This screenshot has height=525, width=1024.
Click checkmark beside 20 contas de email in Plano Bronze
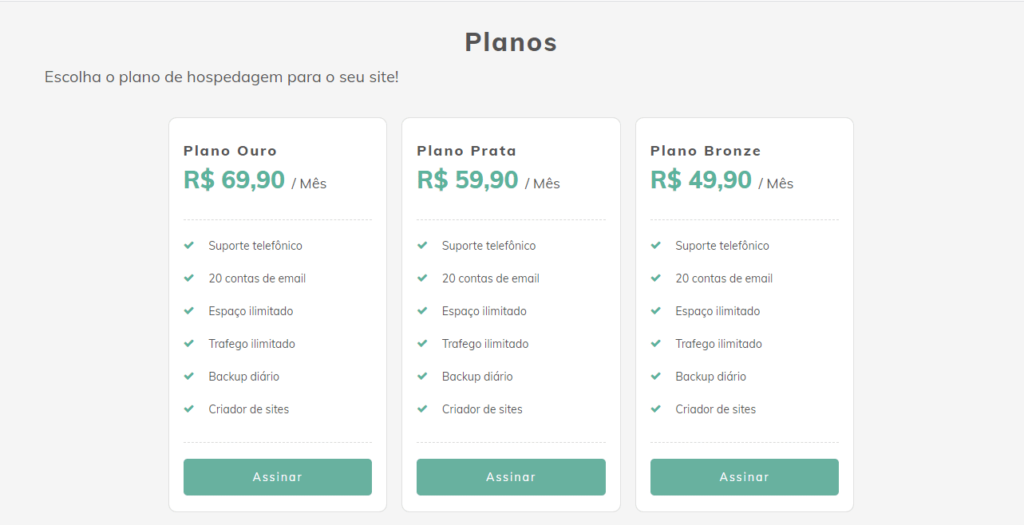click(655, 278)
